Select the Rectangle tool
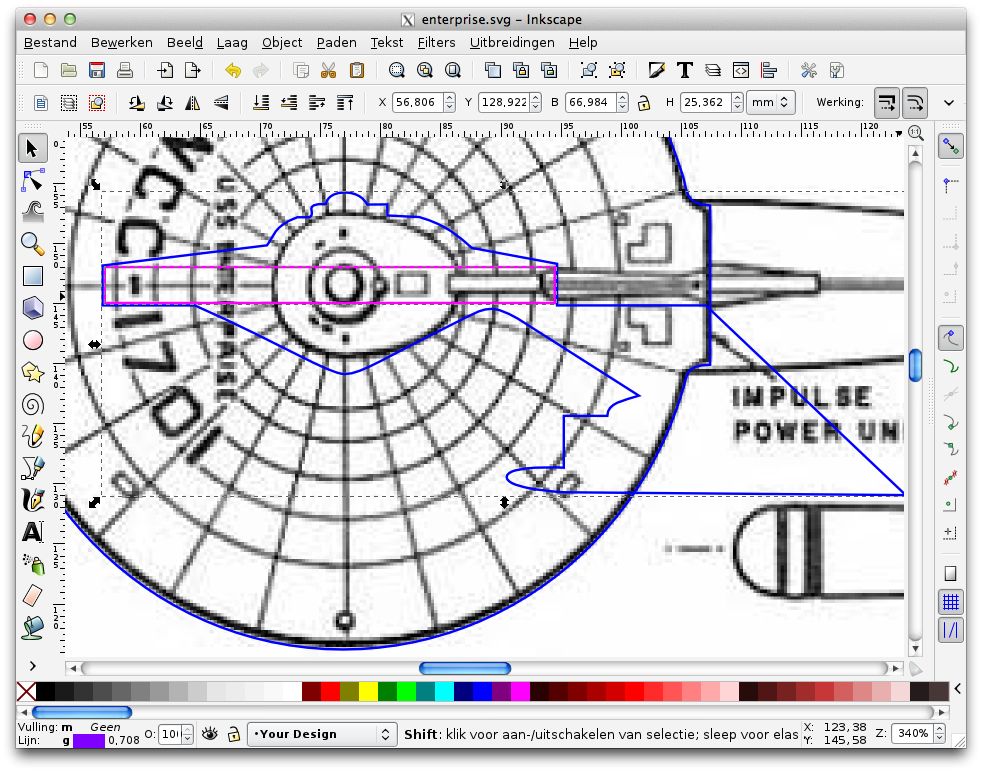 tap(33, 275)
